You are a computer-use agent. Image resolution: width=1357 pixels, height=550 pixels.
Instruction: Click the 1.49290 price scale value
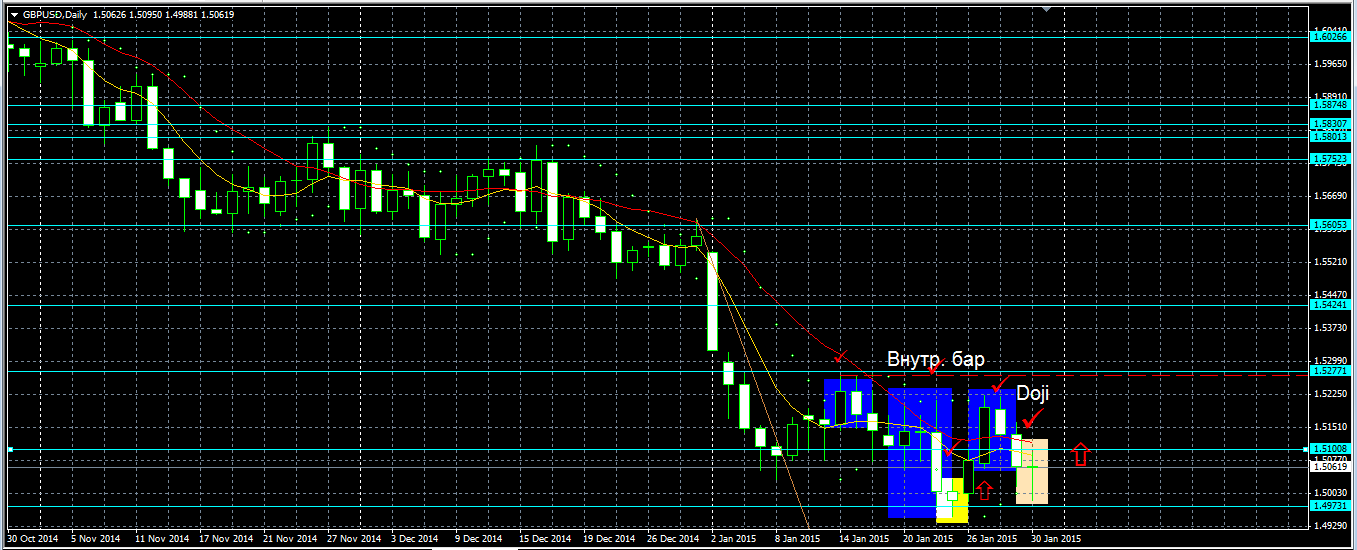click(x=1331, y=525)
